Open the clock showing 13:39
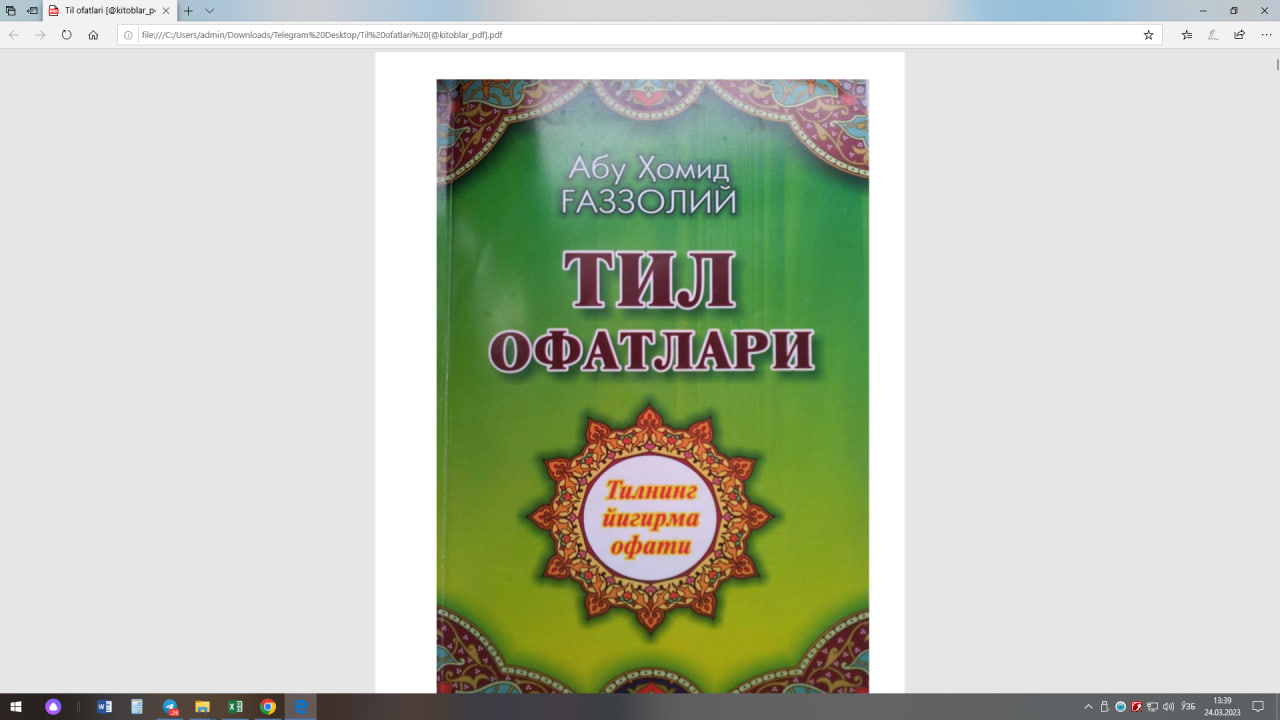This screenshot has width=1280, height=720. click(1222, 706)
